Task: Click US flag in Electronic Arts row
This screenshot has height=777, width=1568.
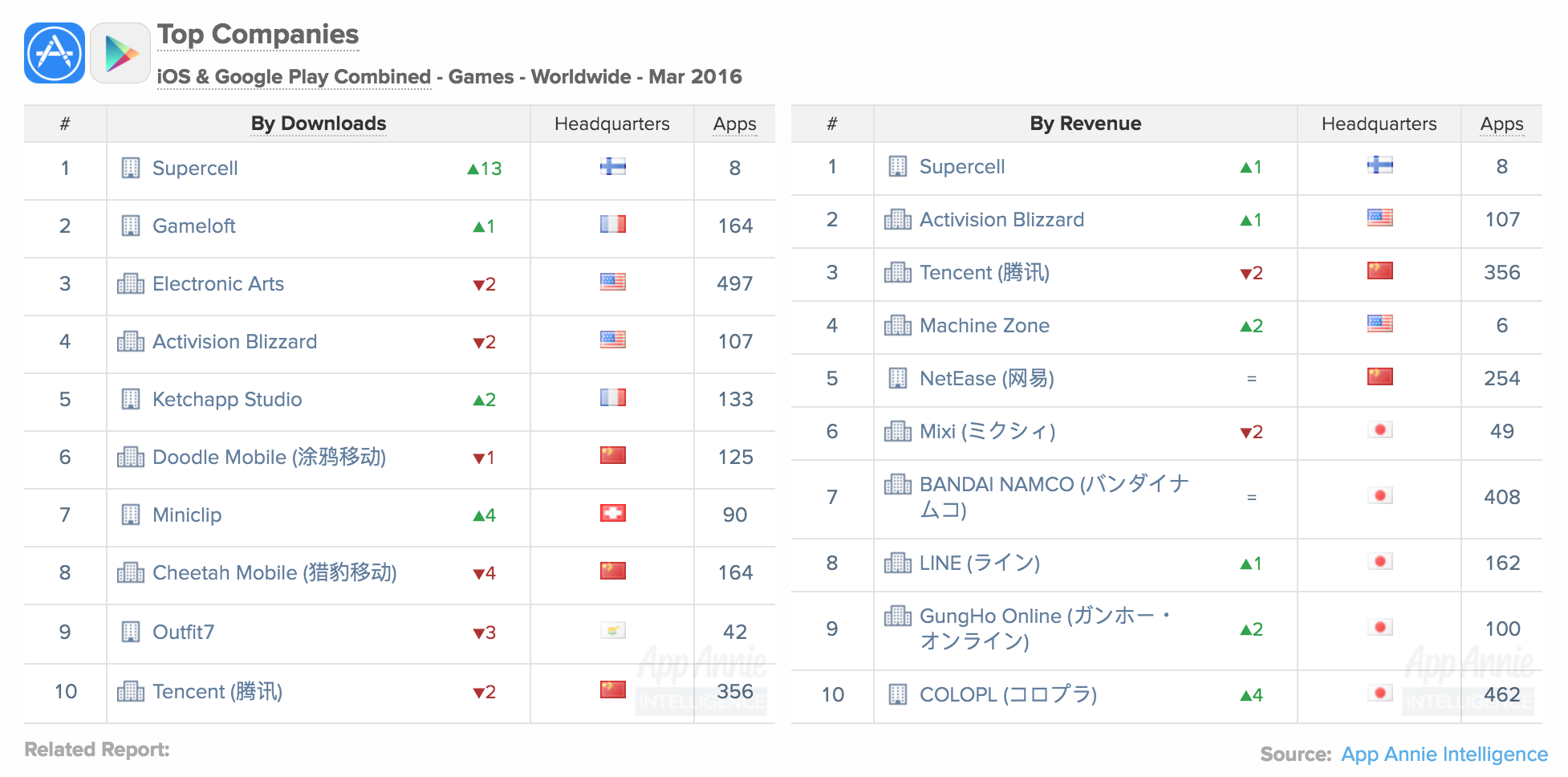Action: tap(613, 283)
